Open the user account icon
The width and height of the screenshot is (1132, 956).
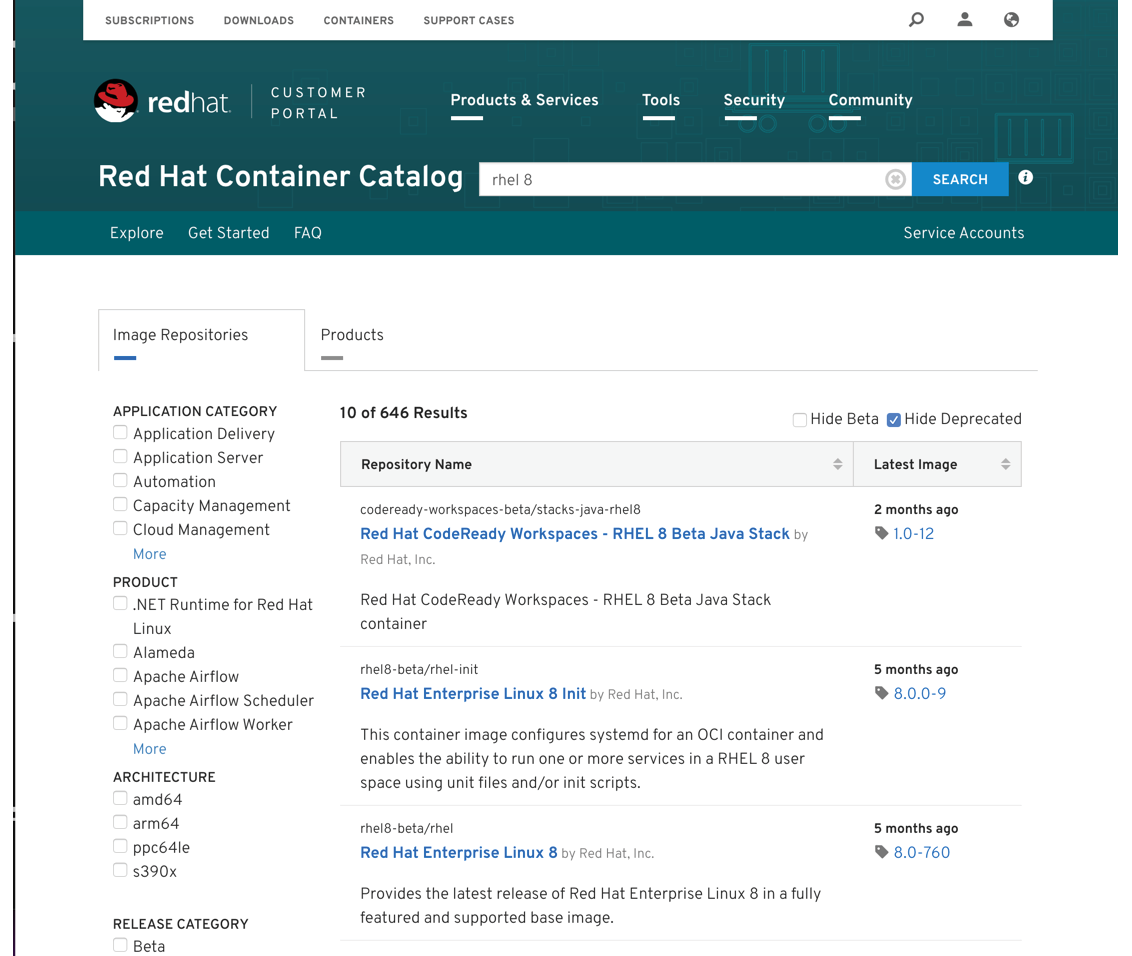965,19
